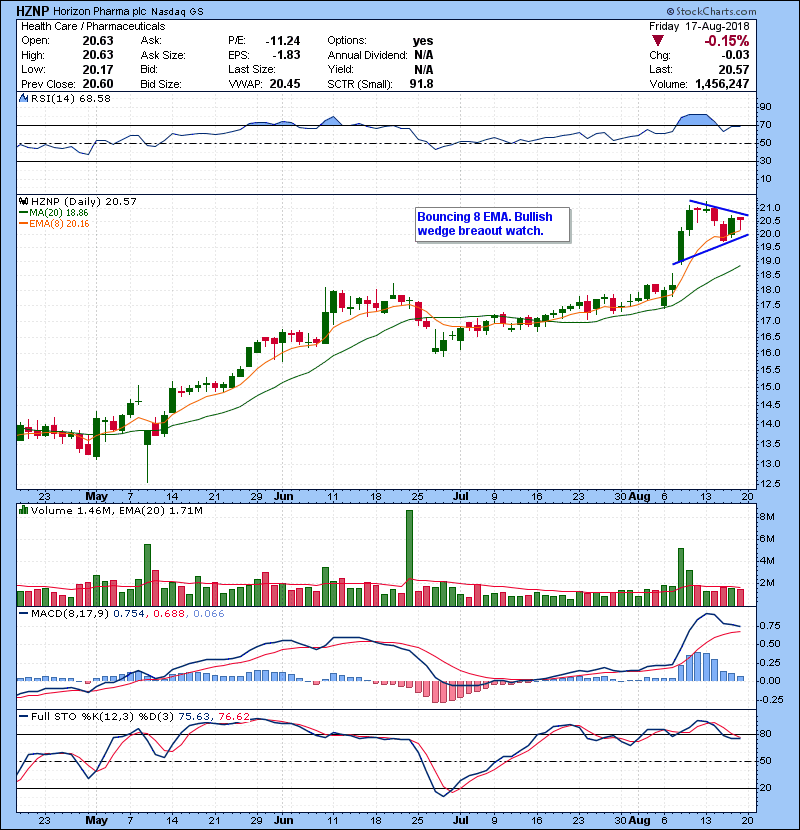This screenshot has height=830, width=800.
Task: Select the Volume value 1,456,247
Action: [x=722, y=84]
